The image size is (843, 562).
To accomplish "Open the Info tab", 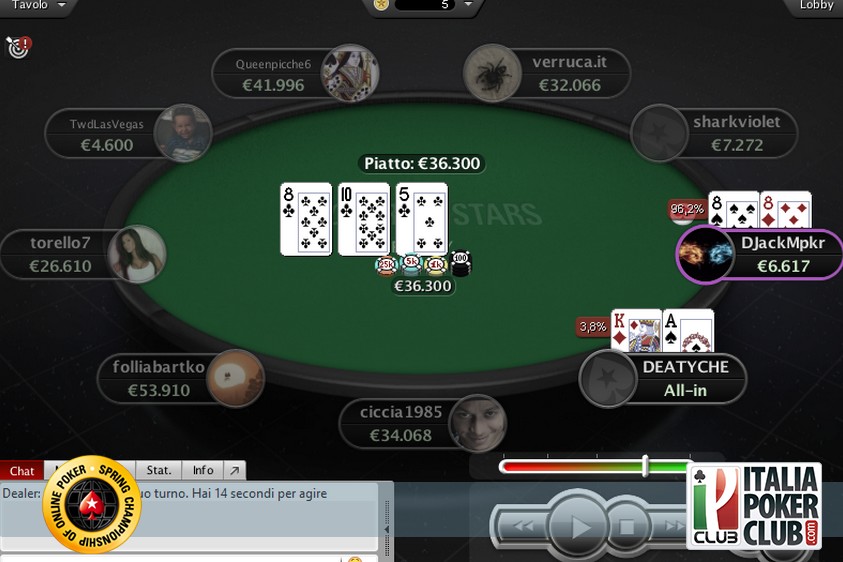I will [x=203, y=470].
